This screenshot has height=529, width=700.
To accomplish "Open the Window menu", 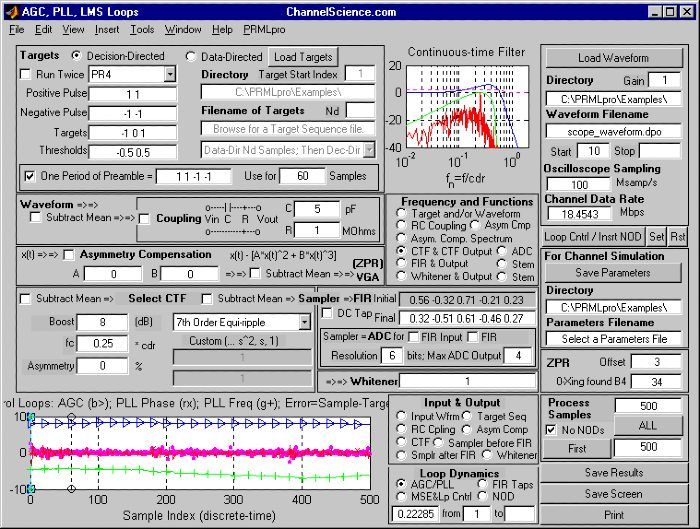I will click(x=183, y=29).
